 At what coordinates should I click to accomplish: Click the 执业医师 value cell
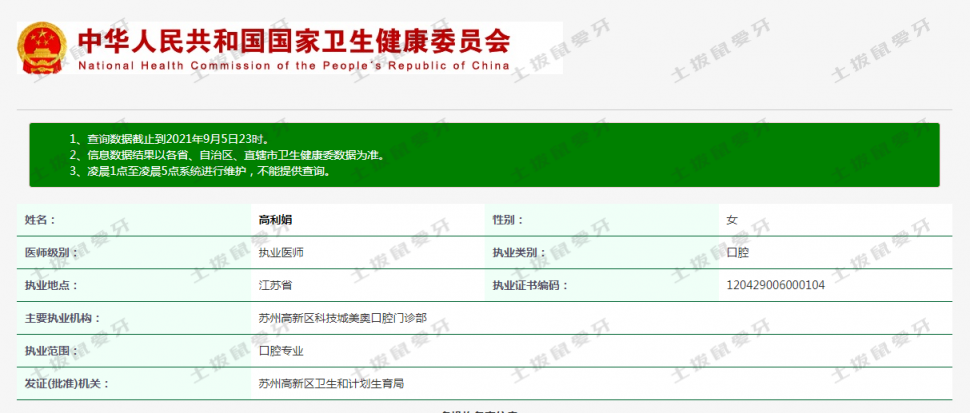coord(281,252)
